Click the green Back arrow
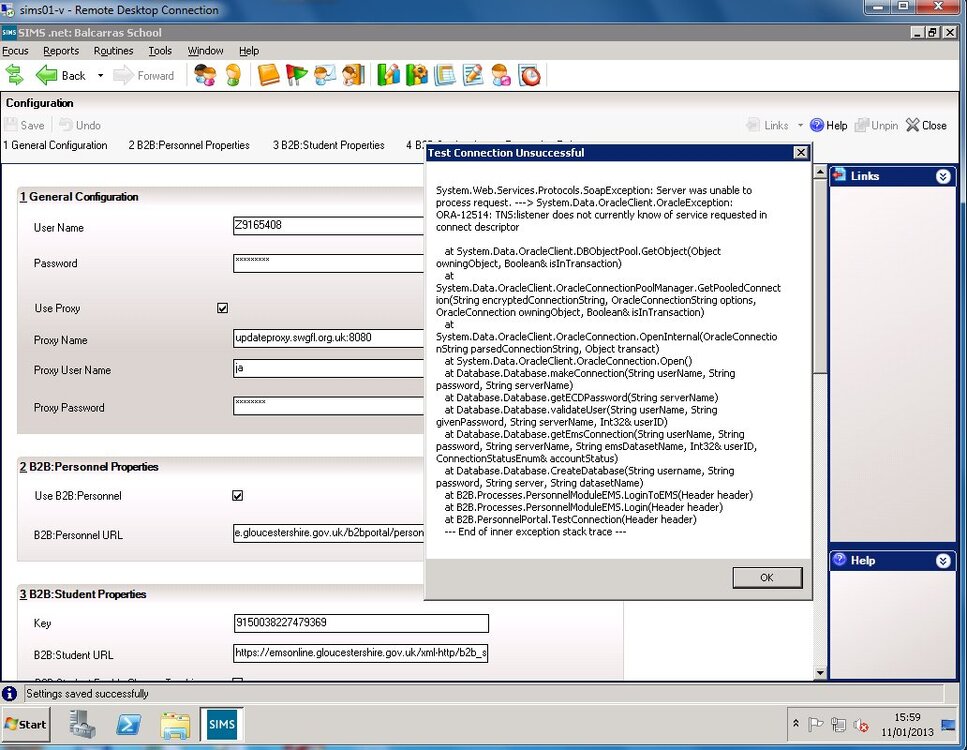Screen dimensions: 967x750 [x=46, y=75]
